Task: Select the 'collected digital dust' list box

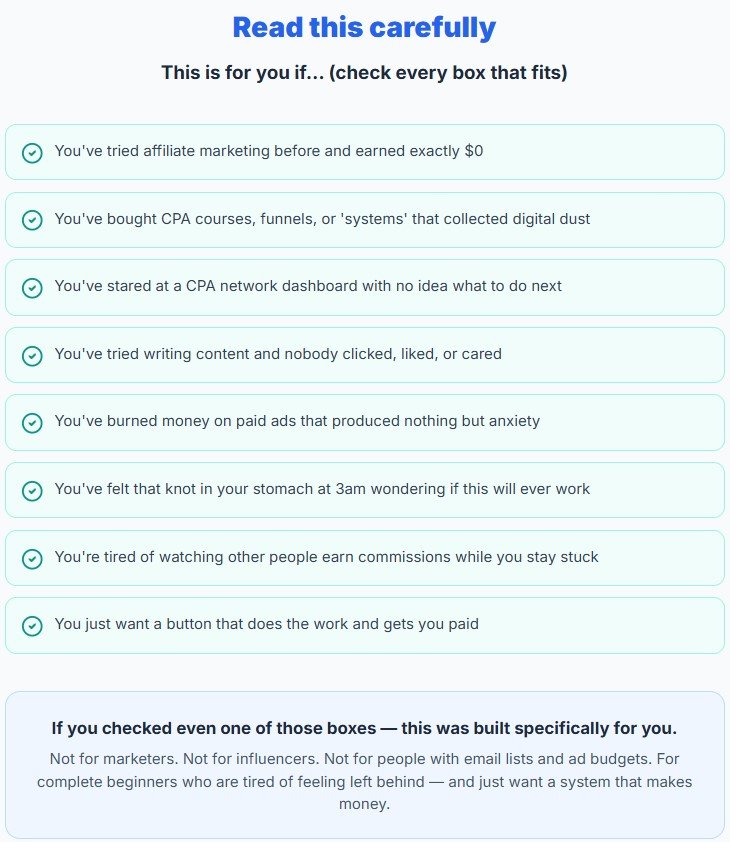Action: point(365,220)
